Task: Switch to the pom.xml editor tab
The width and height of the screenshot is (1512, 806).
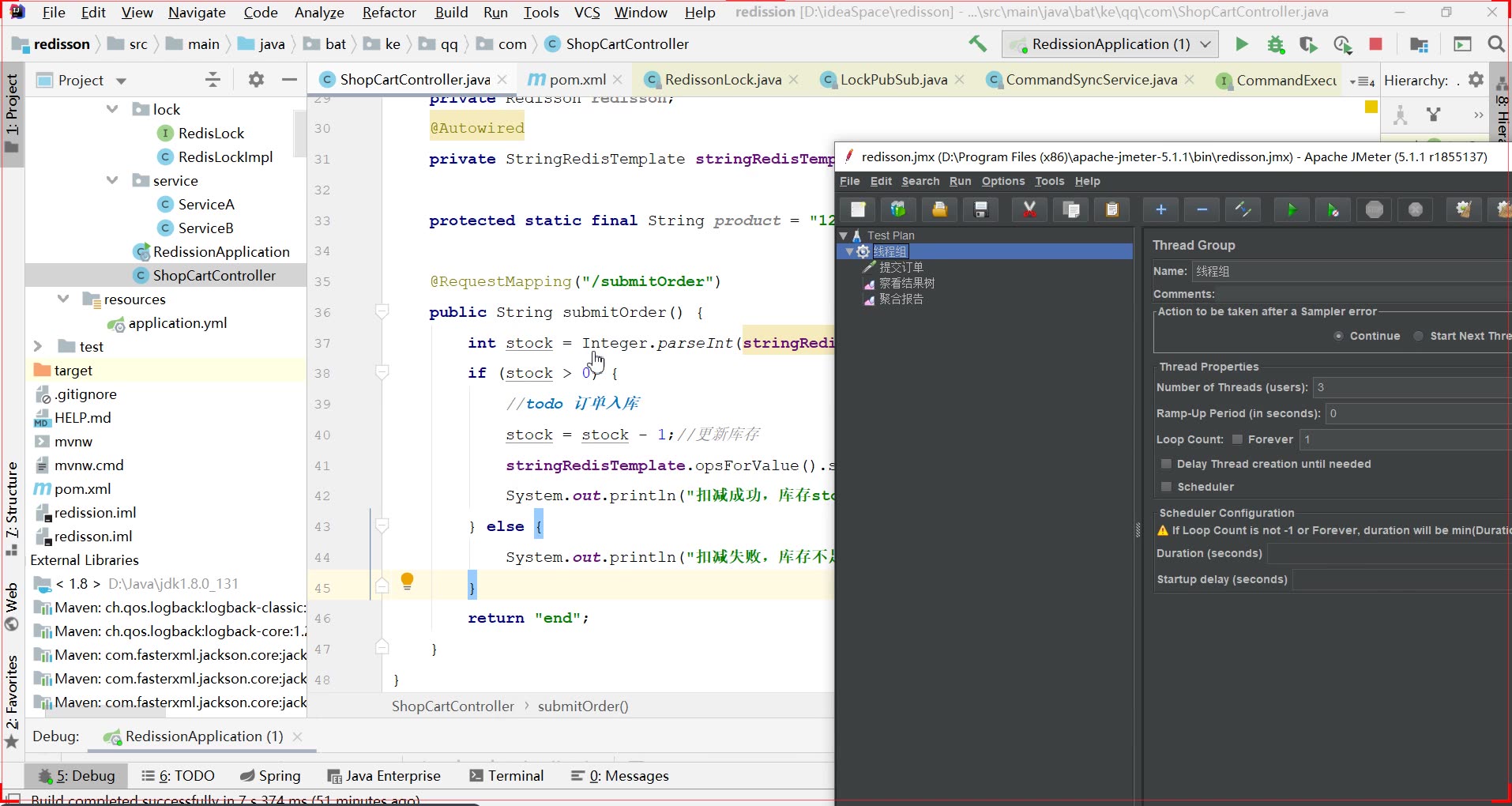Action: (577, 80)
